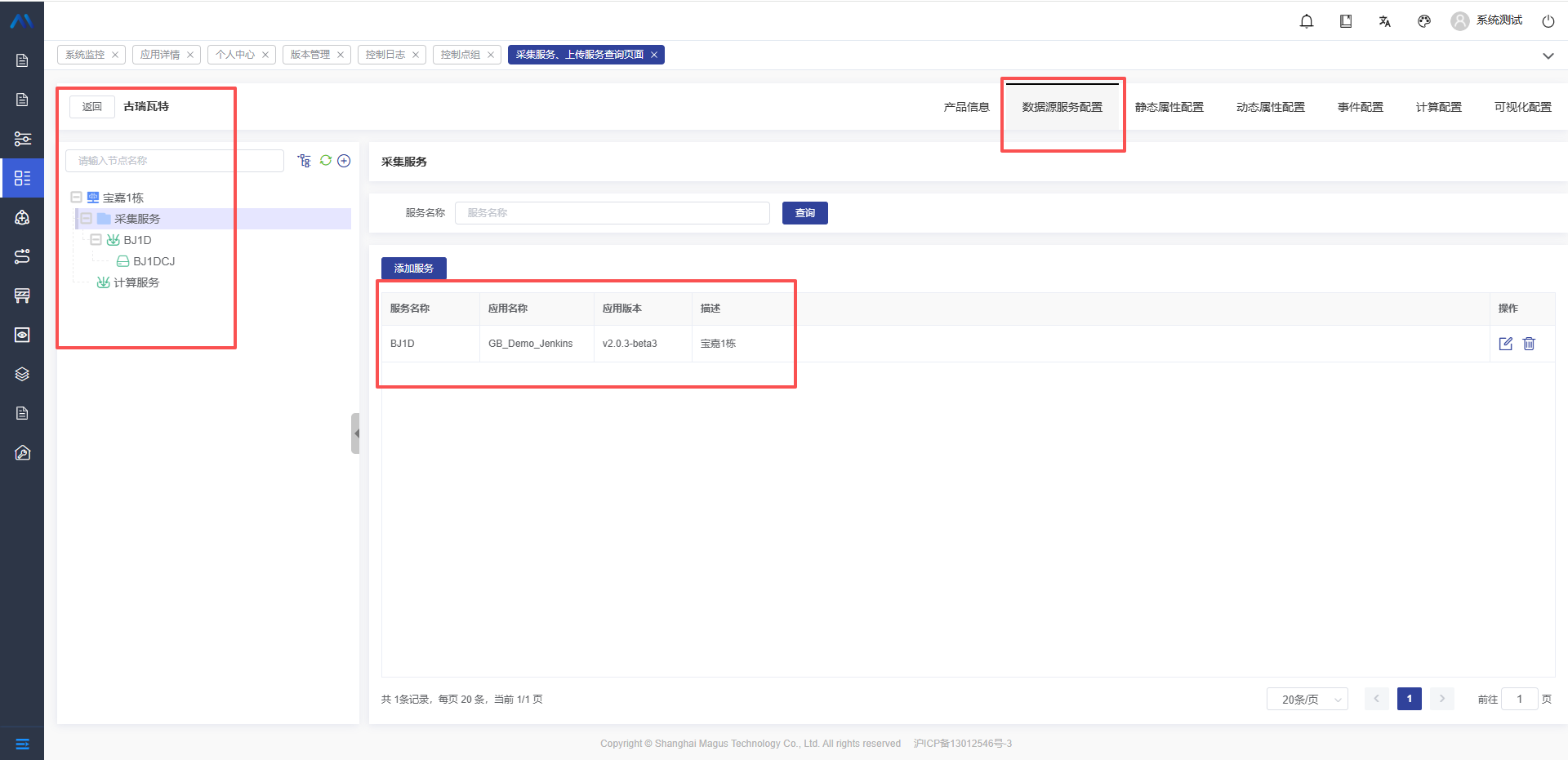Refresh the node tree
The width and height of the screenshot is (1568, 760).
(x=326, y=161)
